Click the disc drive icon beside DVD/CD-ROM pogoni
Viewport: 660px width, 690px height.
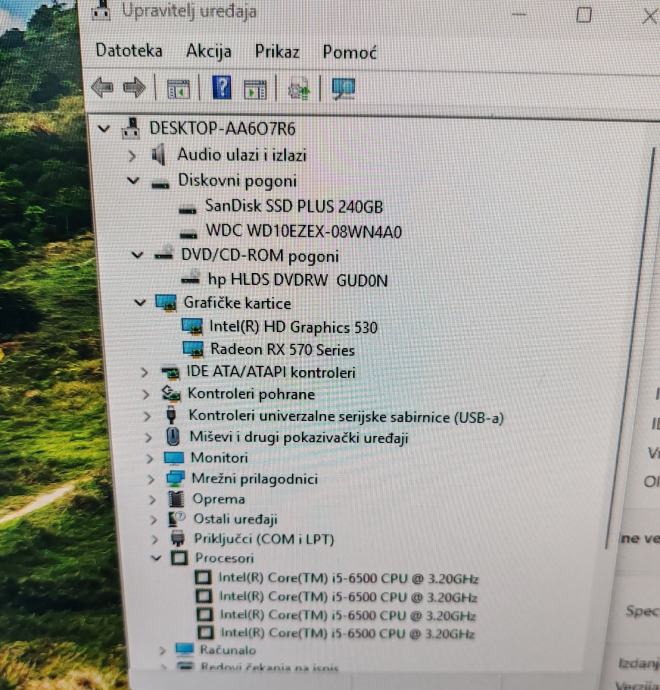pyautogui.click(x=164, y=253)
